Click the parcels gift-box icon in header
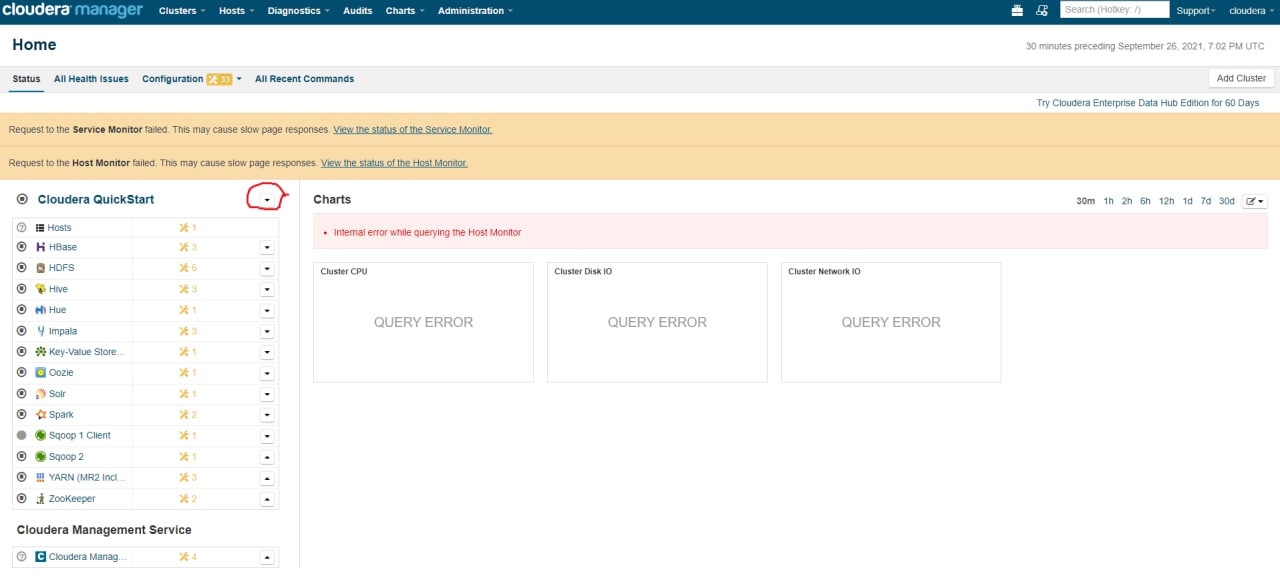 [x=1018, y=10]
